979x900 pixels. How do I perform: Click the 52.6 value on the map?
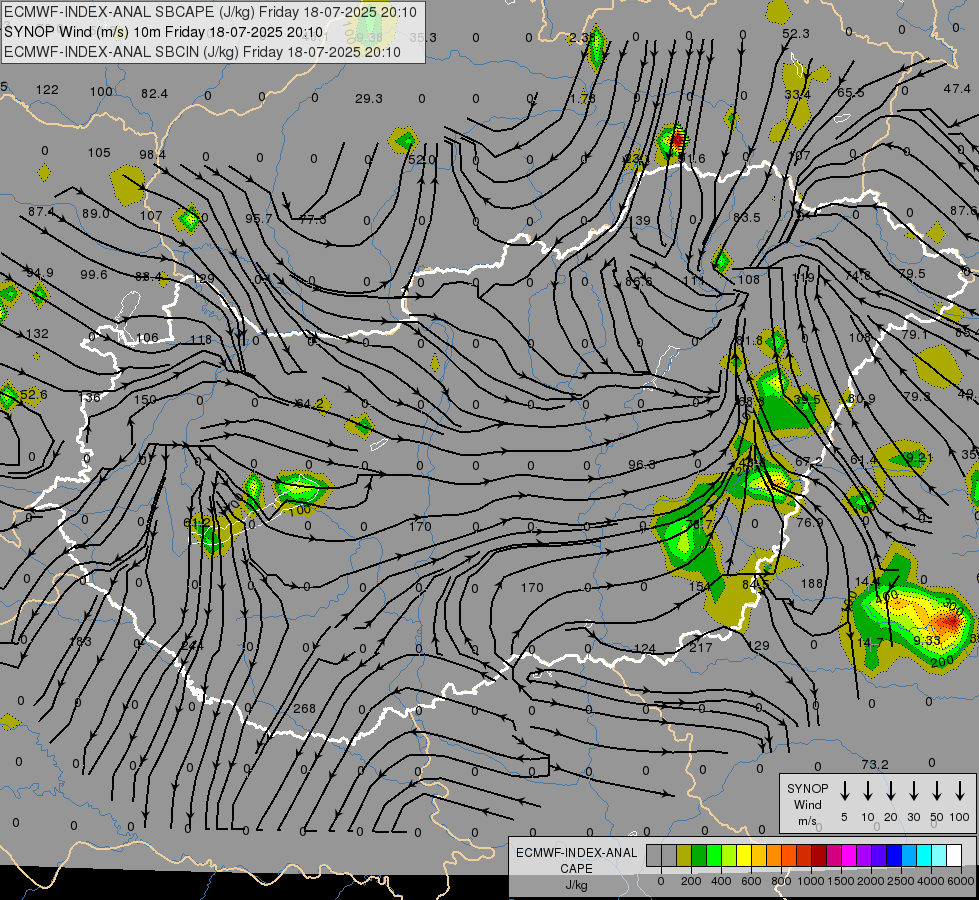pos(33,395)
